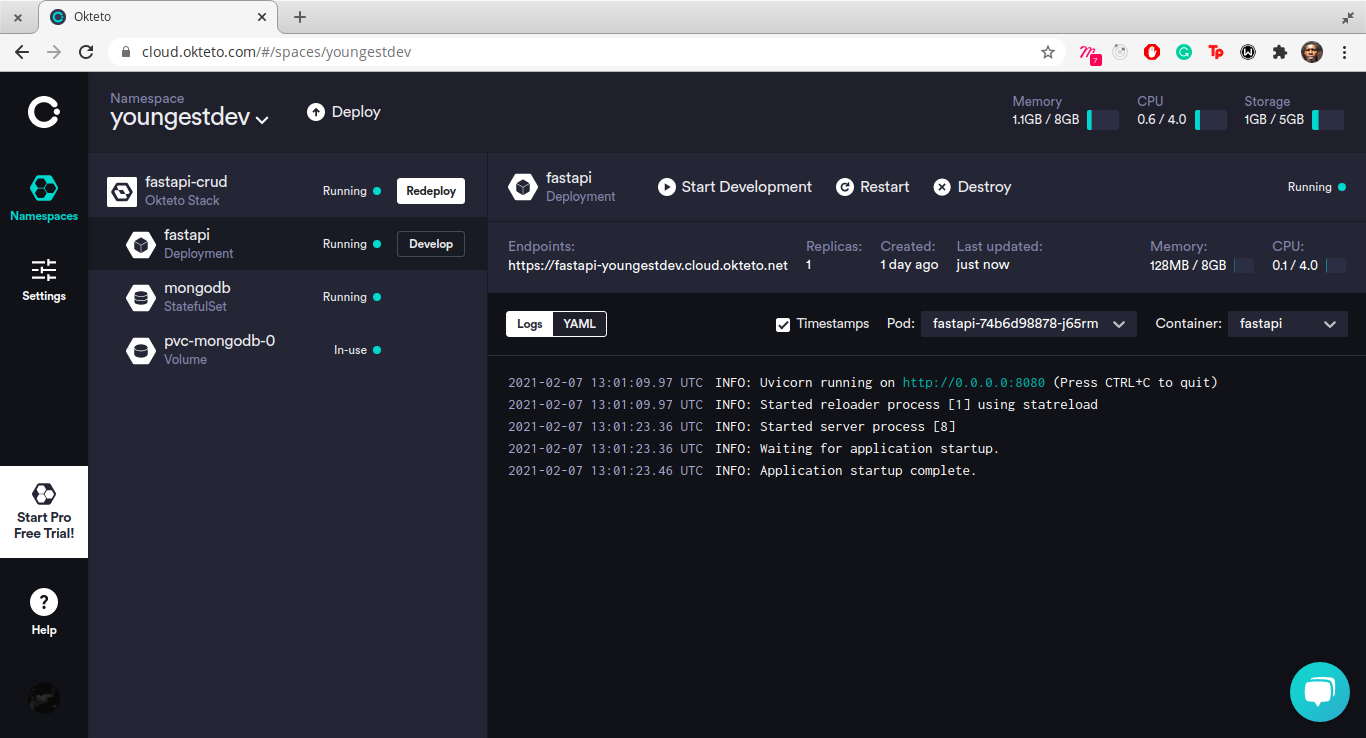Toggle the Timestamps checkbox
This screenshot has width=1366, height=738.
[783, 324]
